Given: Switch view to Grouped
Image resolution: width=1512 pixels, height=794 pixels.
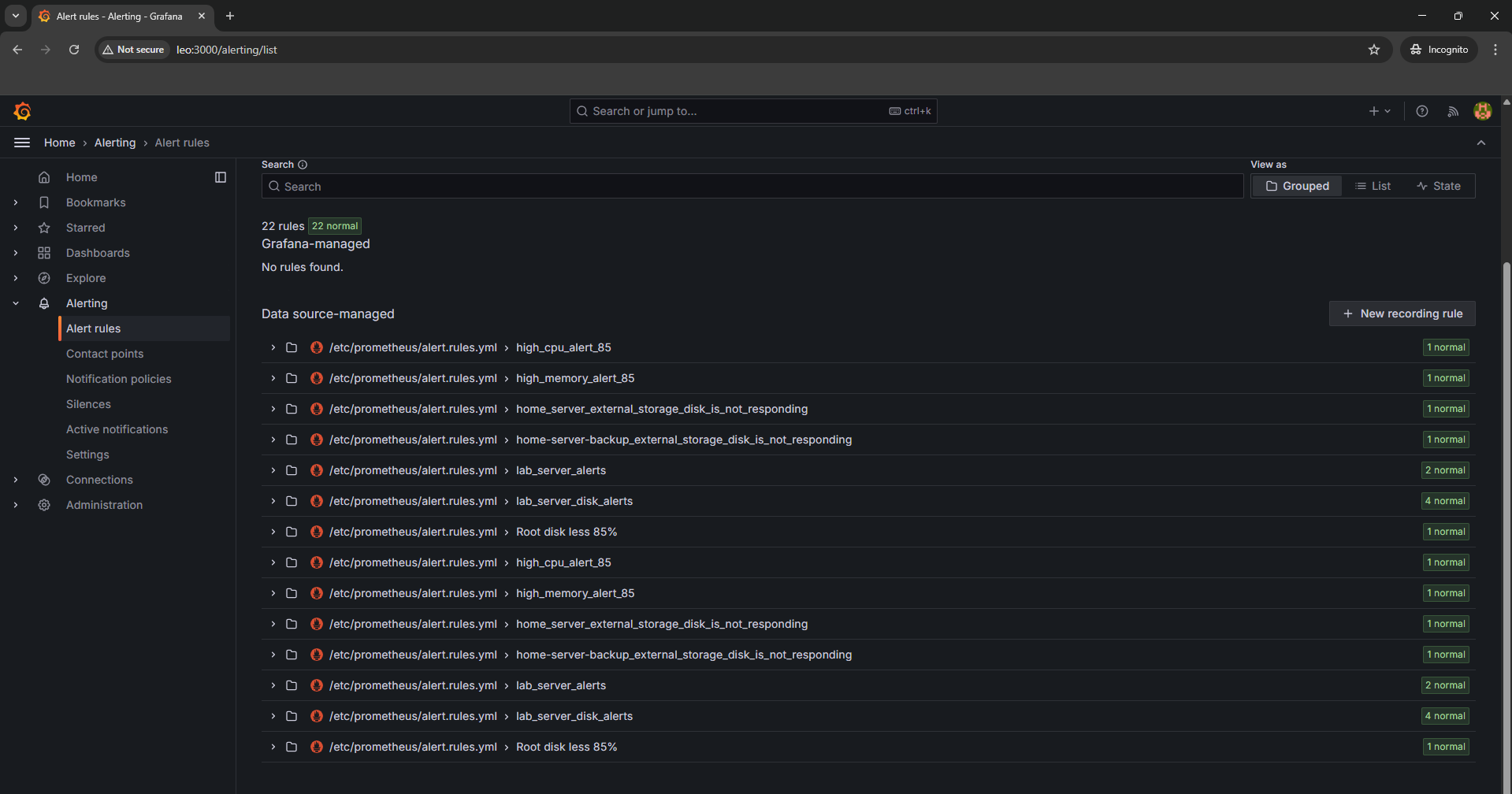Looking at the screenshot, I should point(1297,186).
